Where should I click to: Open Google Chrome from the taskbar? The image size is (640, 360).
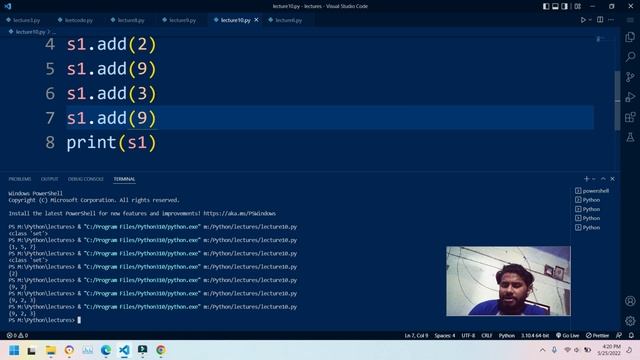[x=161, y=350]
